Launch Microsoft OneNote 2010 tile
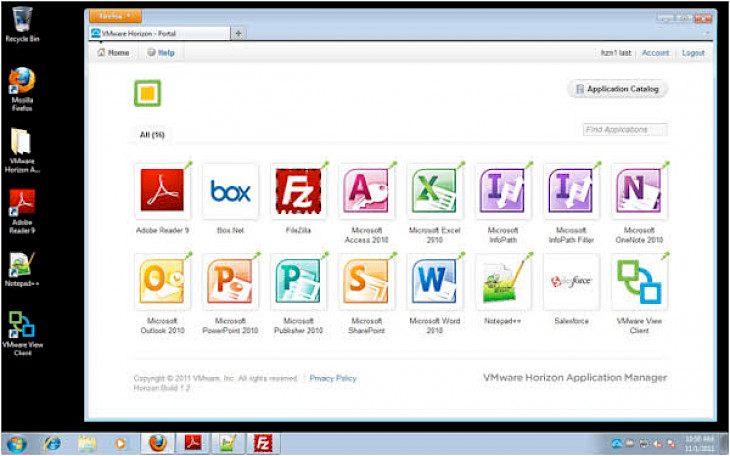730x456 pixels. pos(639,191)
